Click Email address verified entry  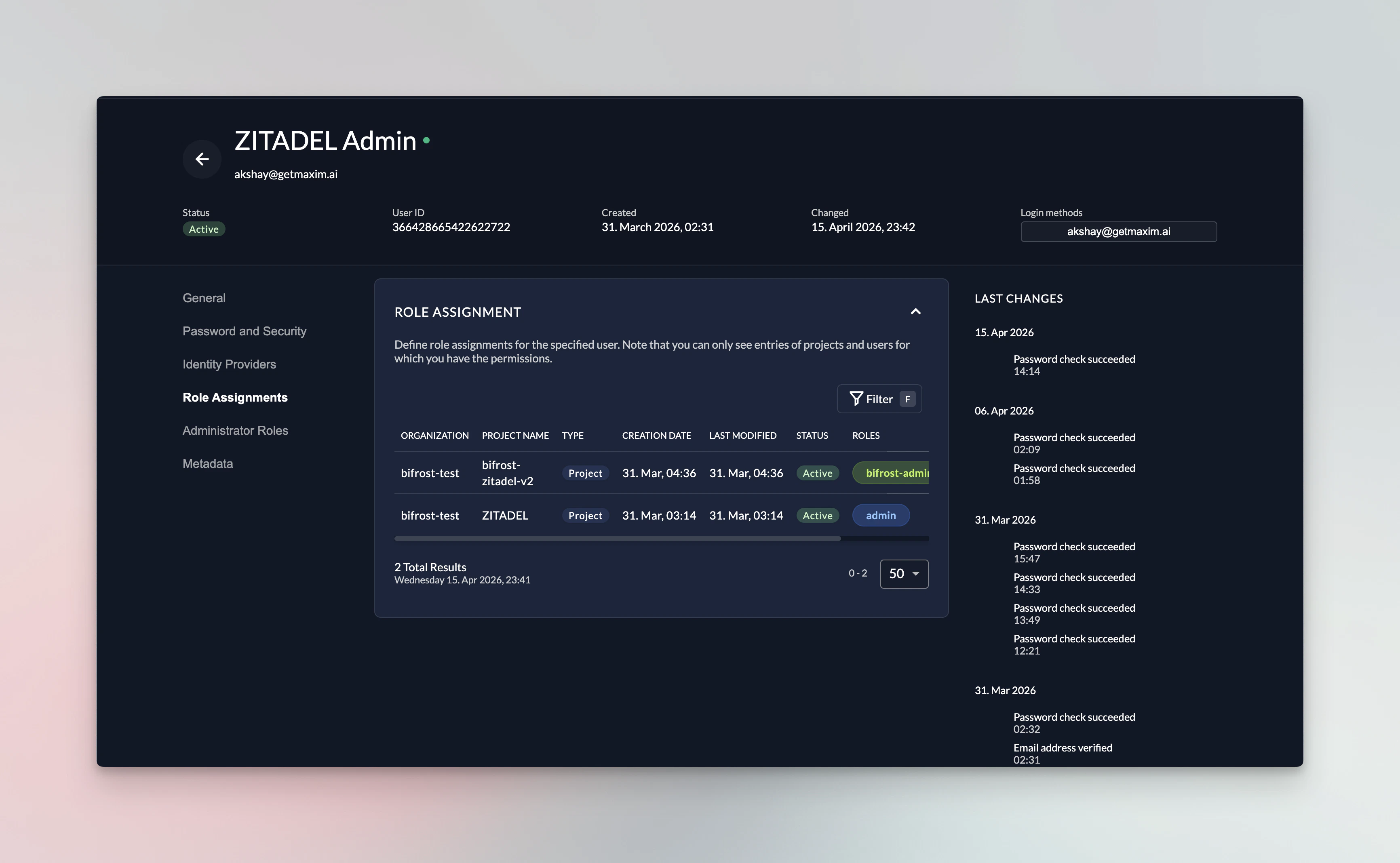point(1063,754)
